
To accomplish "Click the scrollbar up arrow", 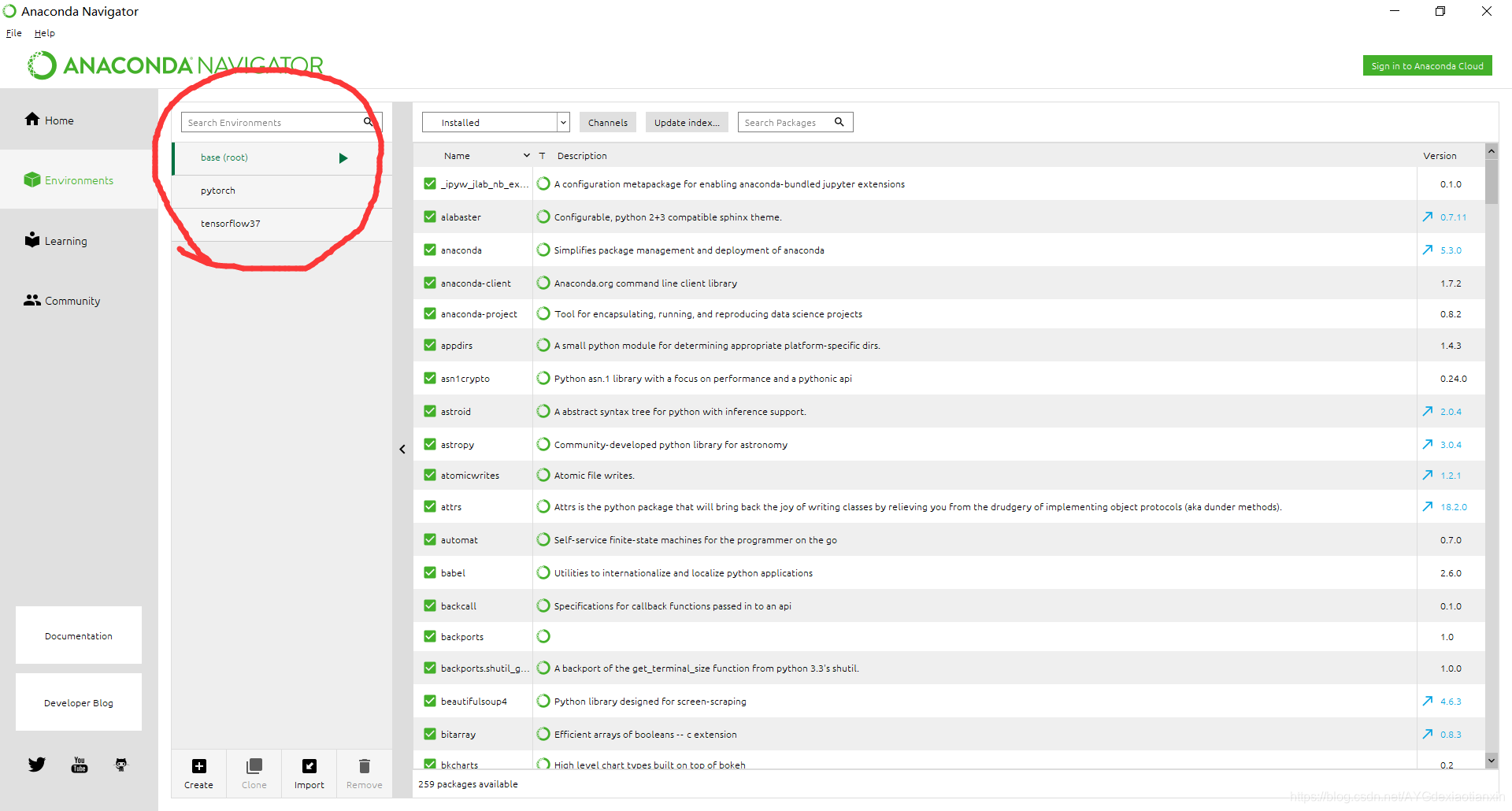I will point(1492,150).
